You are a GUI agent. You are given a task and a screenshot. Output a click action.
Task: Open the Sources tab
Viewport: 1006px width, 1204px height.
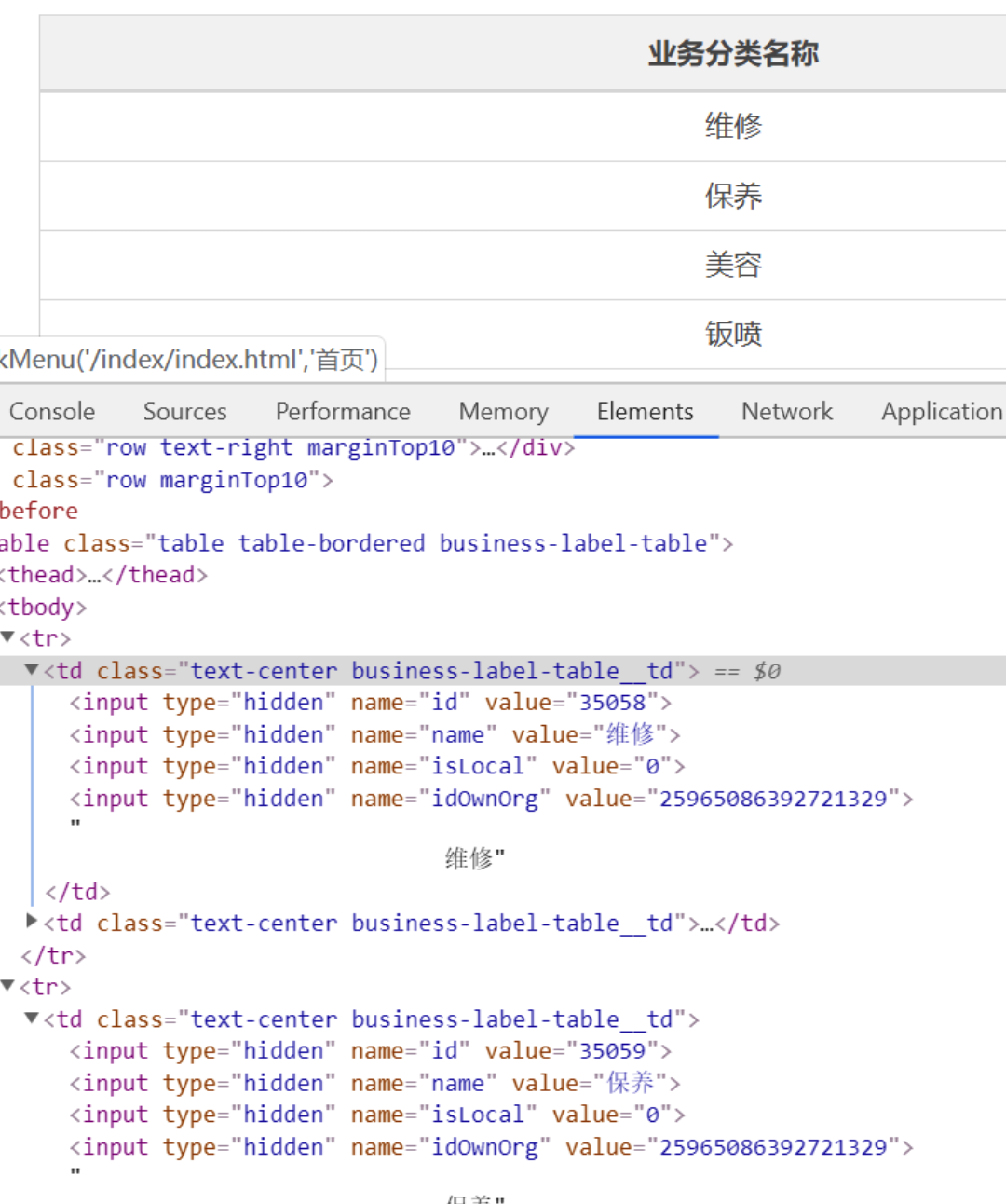pyautogui.click(x=184, y=411)
